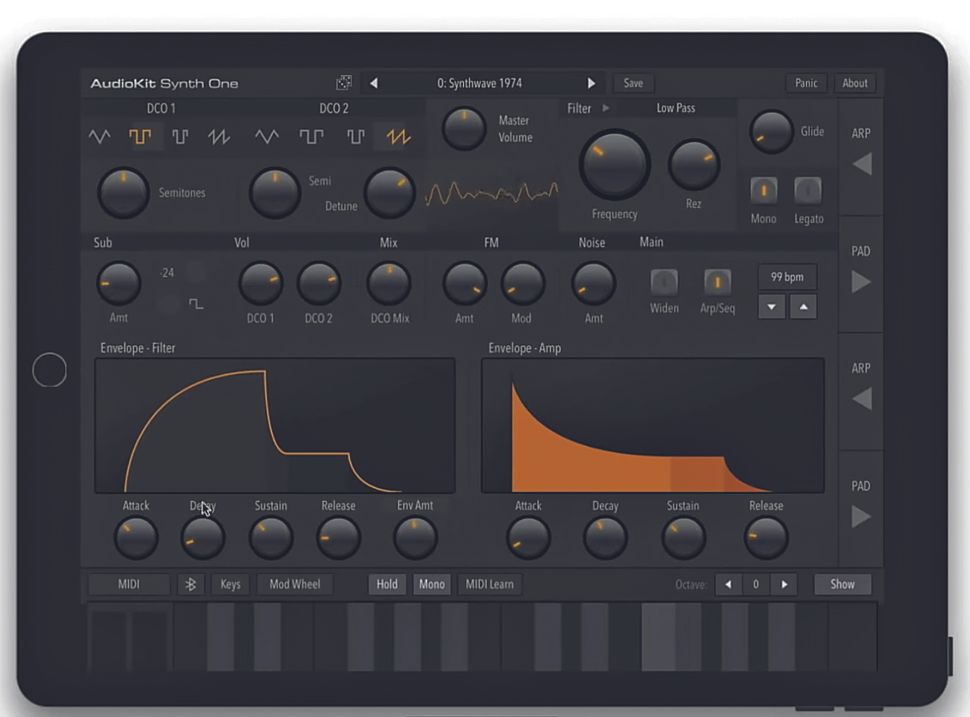Toggle the Widen switch
Screen dimensions: 970x717
click(664, 283)
